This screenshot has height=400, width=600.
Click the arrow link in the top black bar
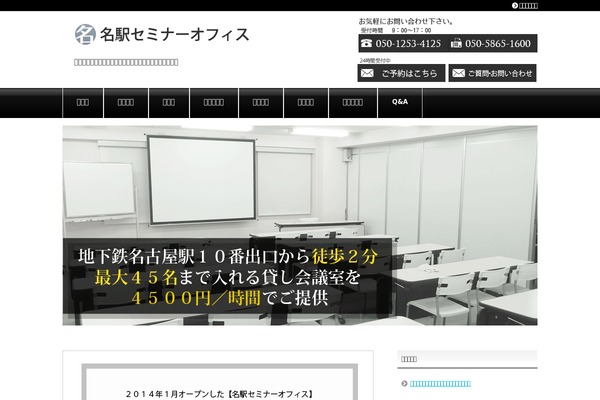click(x=525, y=5)
